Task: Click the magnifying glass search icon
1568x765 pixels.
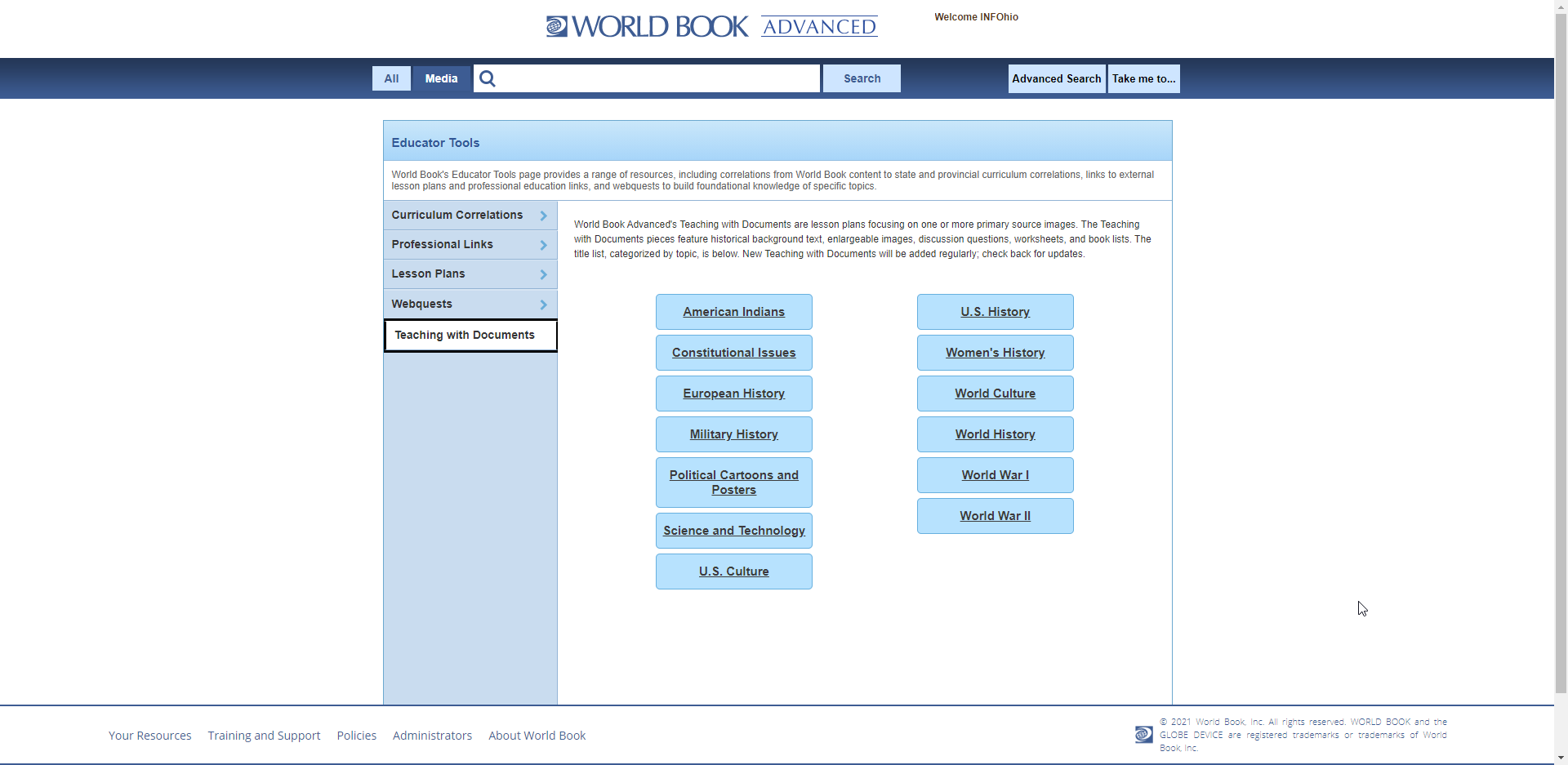Action: click(x=488, y=78)
